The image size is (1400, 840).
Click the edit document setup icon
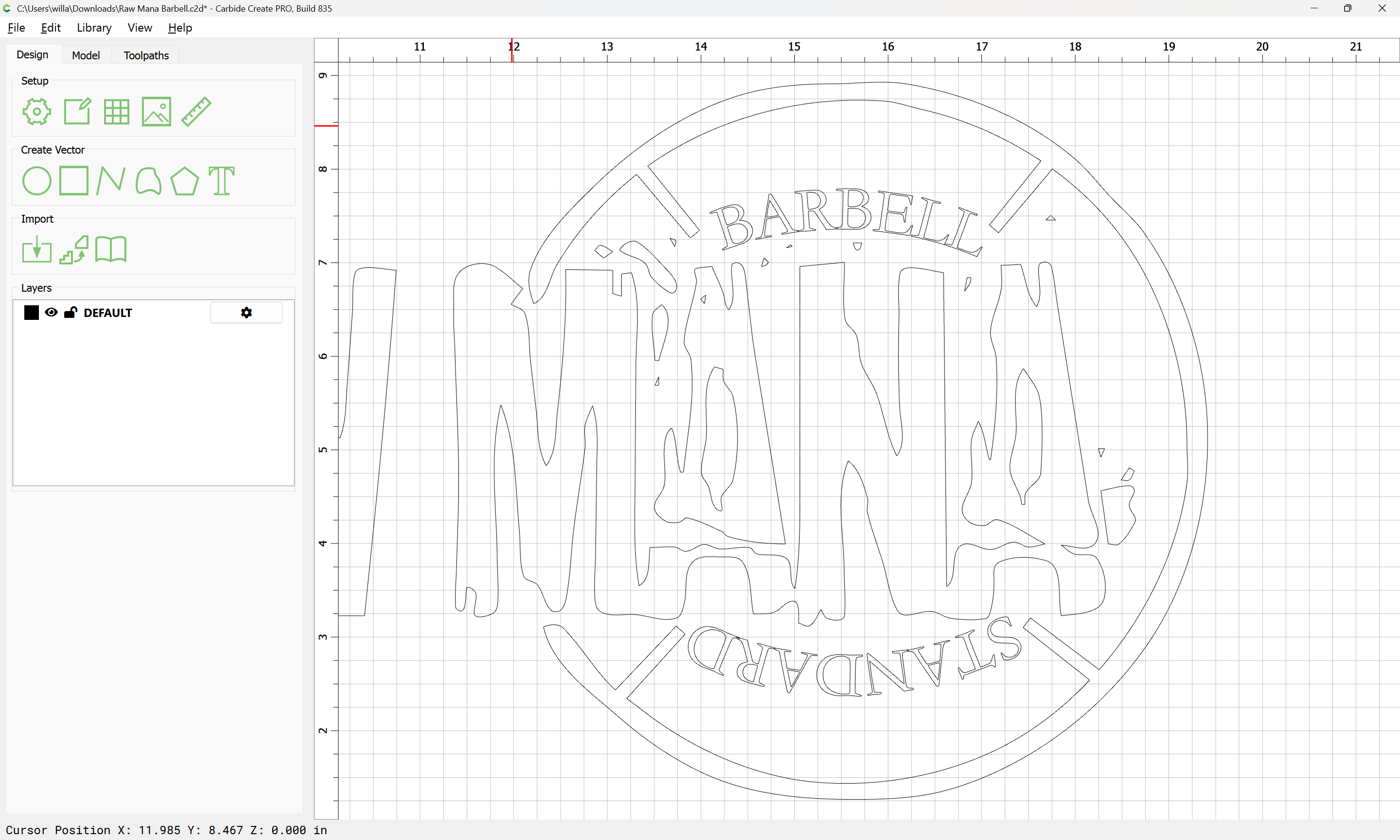click(77, 111)
